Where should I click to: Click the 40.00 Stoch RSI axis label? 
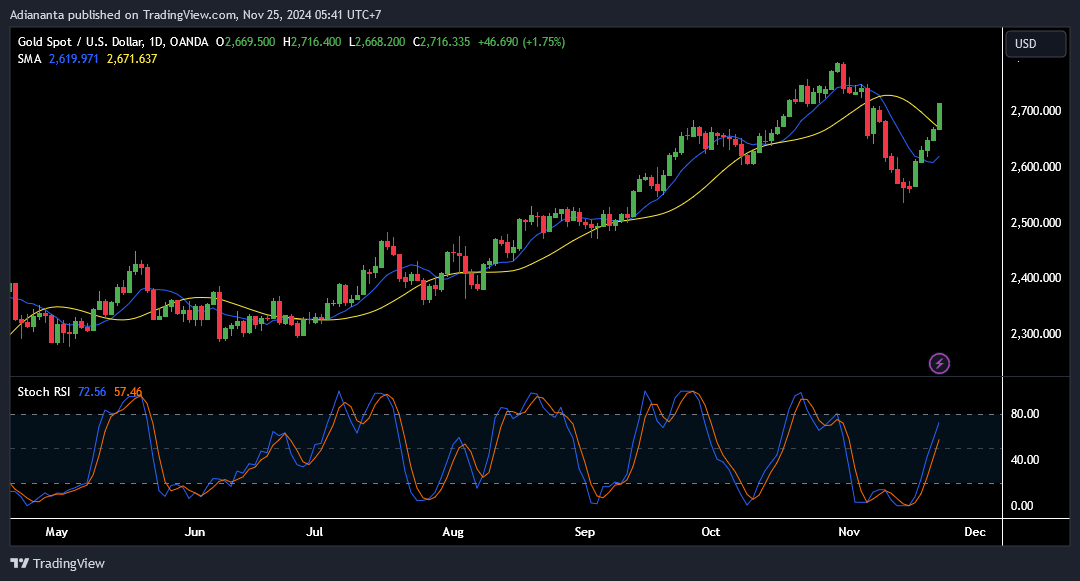click(x=1024, y=460)
